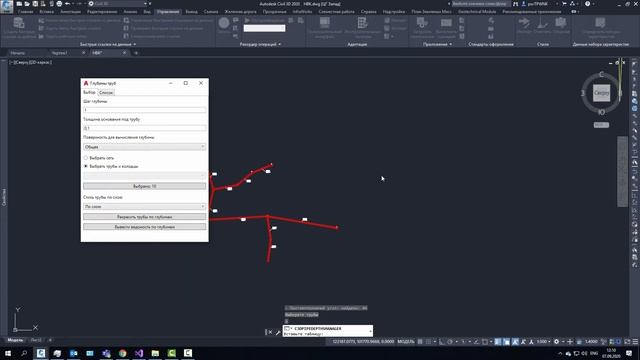This screenshot has height=360, width=640.
Task: Click the title bar search field
Action: point(480,4)
